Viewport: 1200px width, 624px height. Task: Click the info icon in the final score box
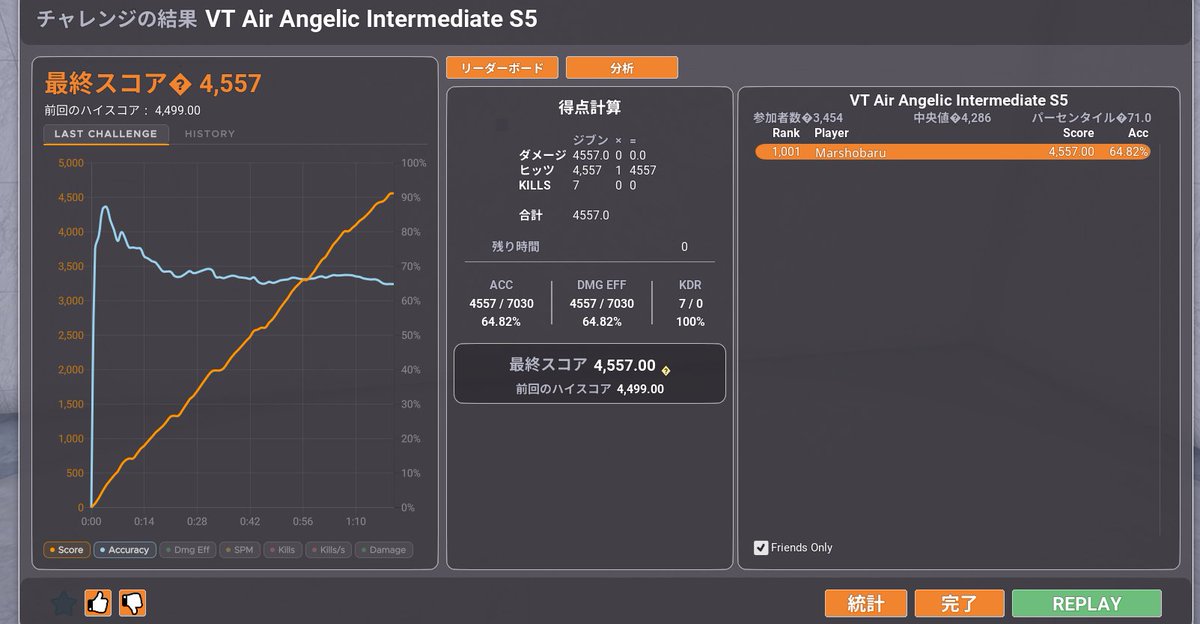(x=666, y=370)
